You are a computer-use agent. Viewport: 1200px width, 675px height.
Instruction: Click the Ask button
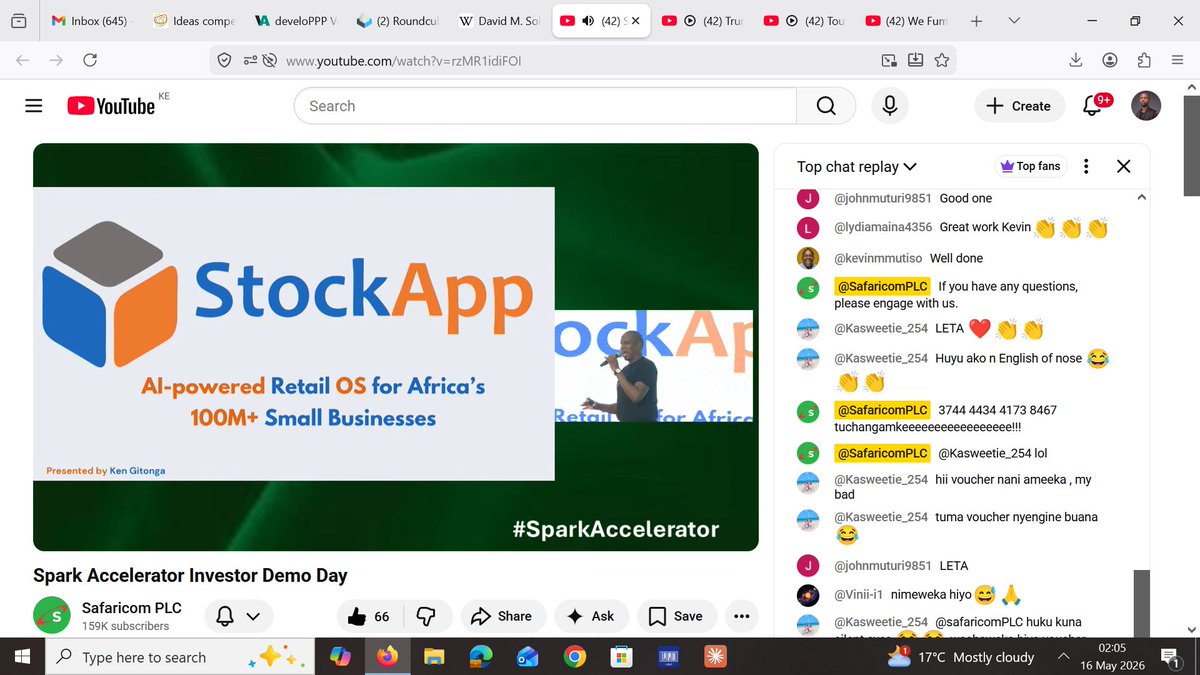(x=591, y=616)
